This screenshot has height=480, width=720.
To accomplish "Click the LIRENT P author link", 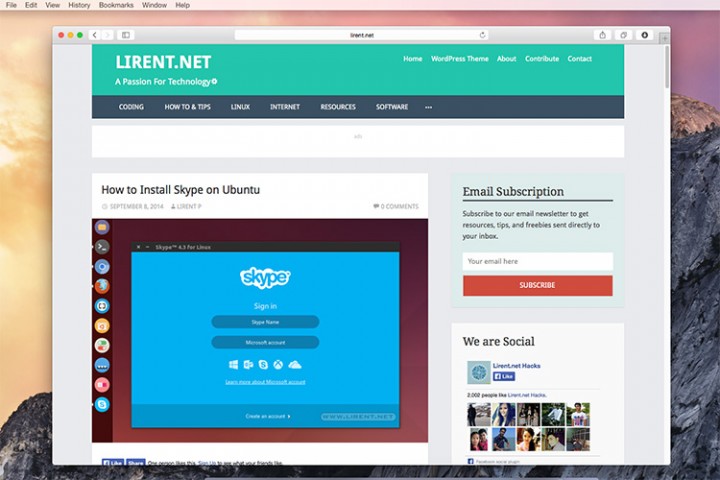I will pyautogui.click(x=189, y=206).
